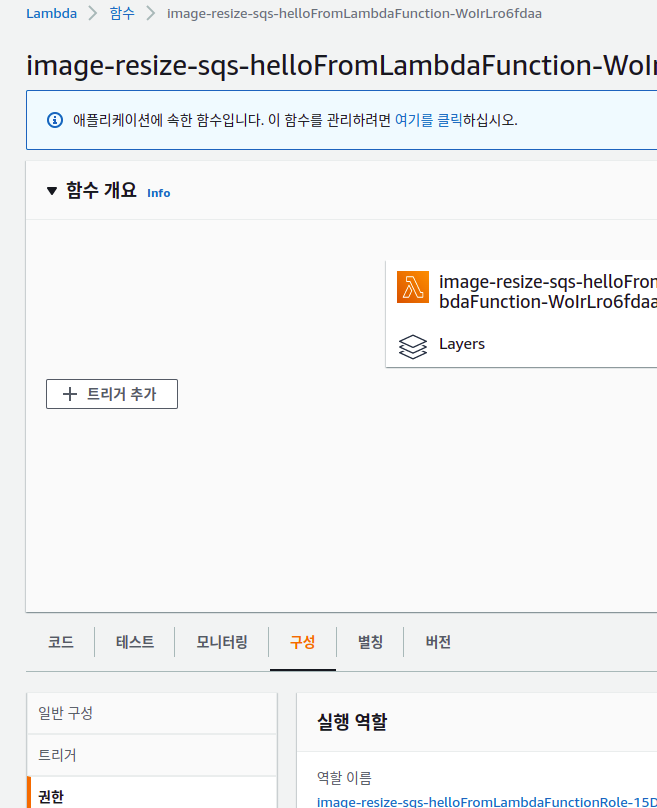Collapse the 함수 개요 section triangle
Image resolution: width=657 pixels, height=808 pixels.
pos(52,191)
